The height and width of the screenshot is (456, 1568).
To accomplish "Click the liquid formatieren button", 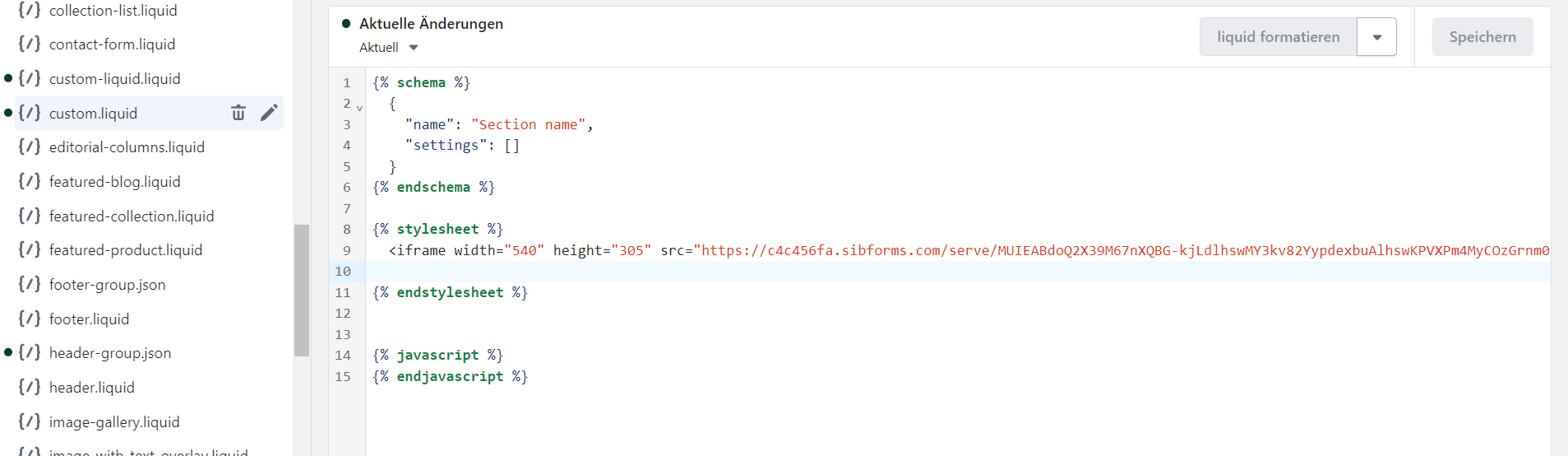I will click(1278, 37).
